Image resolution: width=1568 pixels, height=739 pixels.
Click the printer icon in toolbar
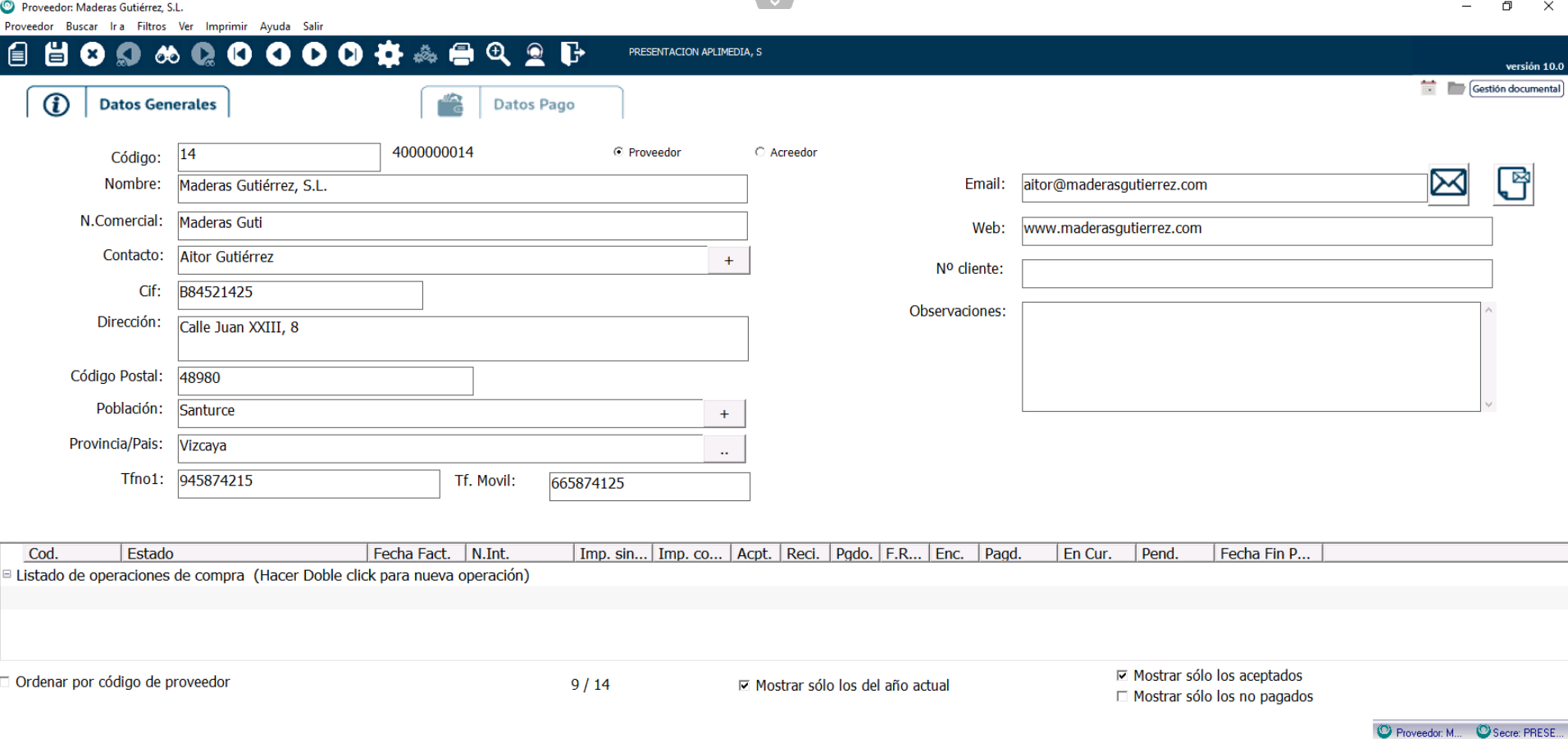tap(461, 54)
